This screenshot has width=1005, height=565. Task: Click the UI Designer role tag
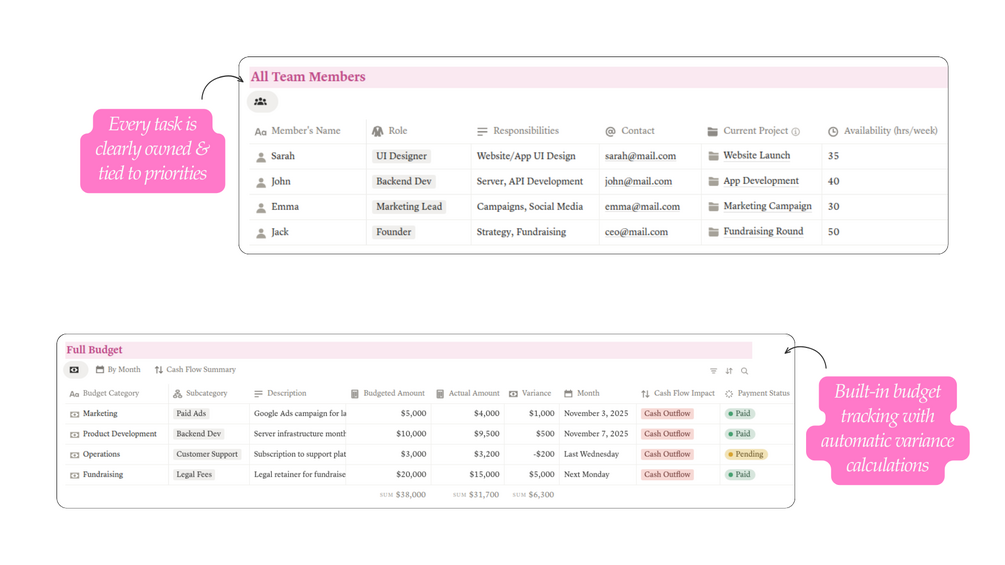401,156
